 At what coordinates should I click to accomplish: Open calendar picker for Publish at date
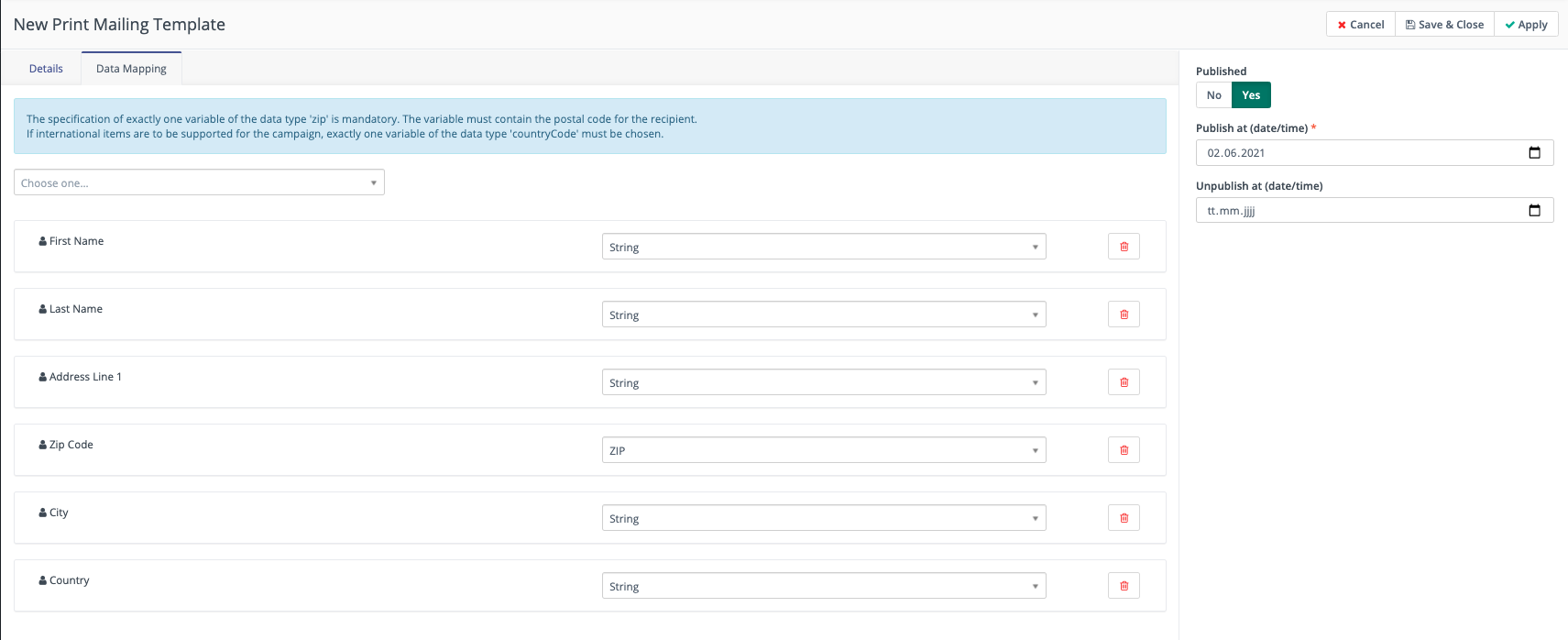coord(1534,153)
